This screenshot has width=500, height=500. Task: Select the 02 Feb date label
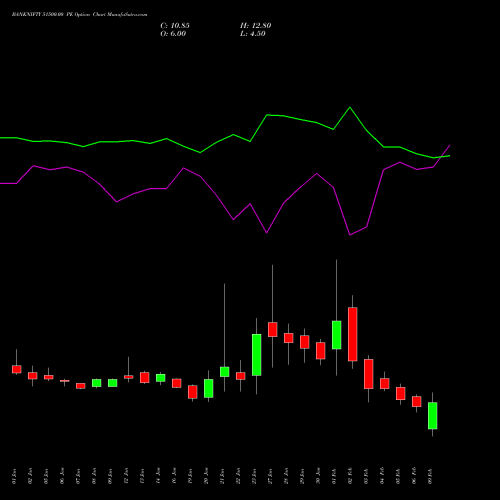coord(350,476)
